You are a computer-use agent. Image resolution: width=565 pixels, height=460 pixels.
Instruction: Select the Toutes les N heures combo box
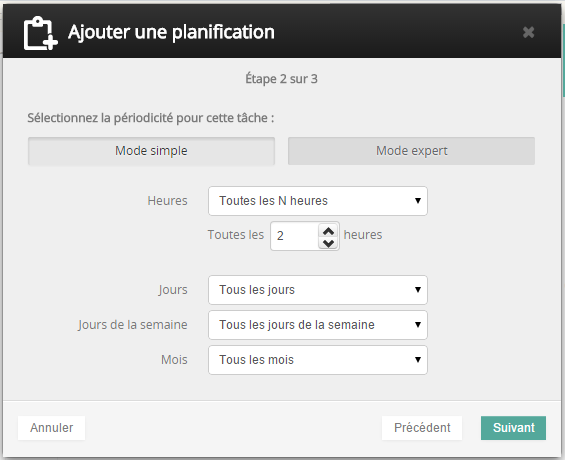pos(318,201)
